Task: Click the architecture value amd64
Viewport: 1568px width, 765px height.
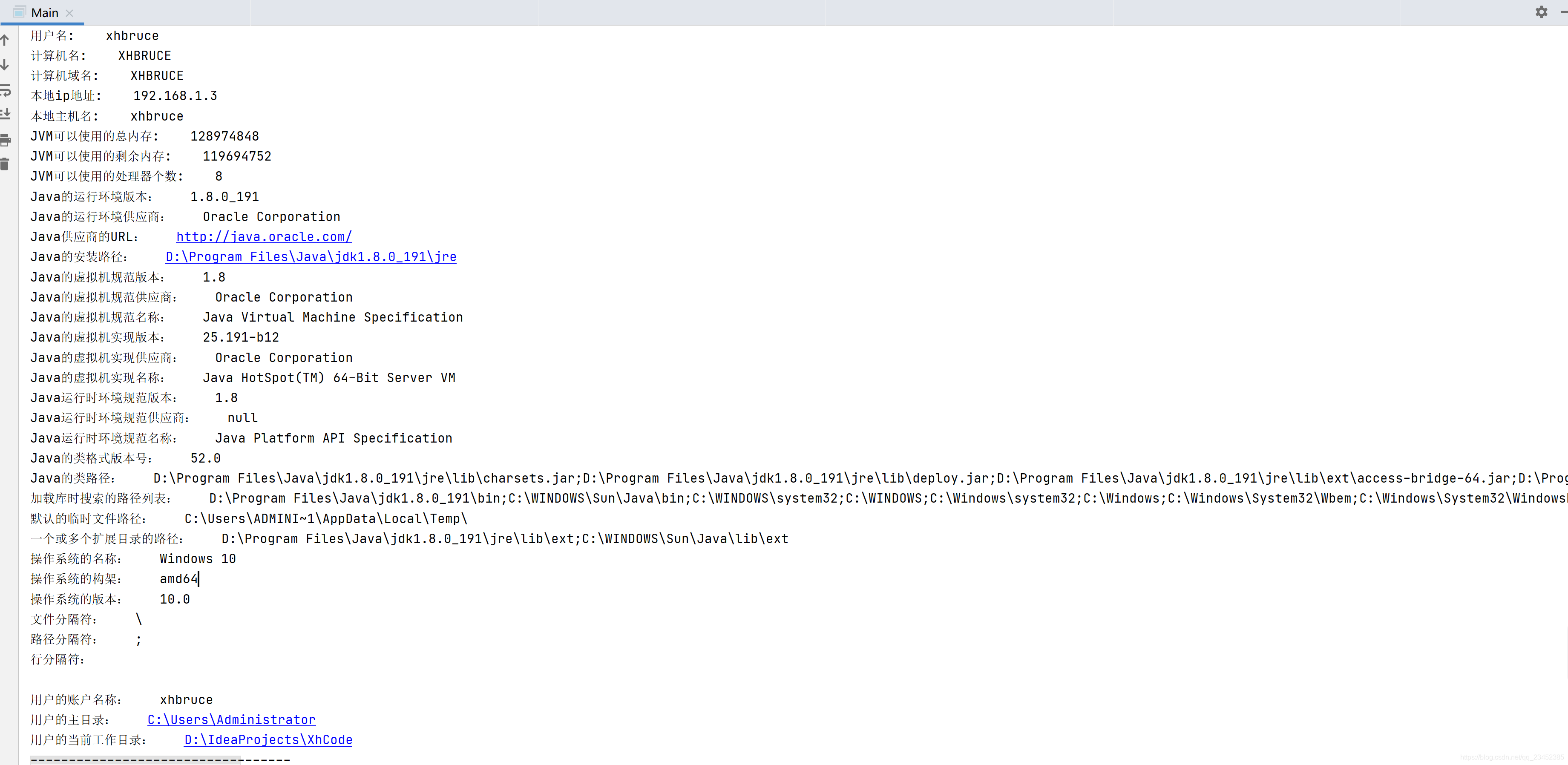Action: (x=179, y=579)
